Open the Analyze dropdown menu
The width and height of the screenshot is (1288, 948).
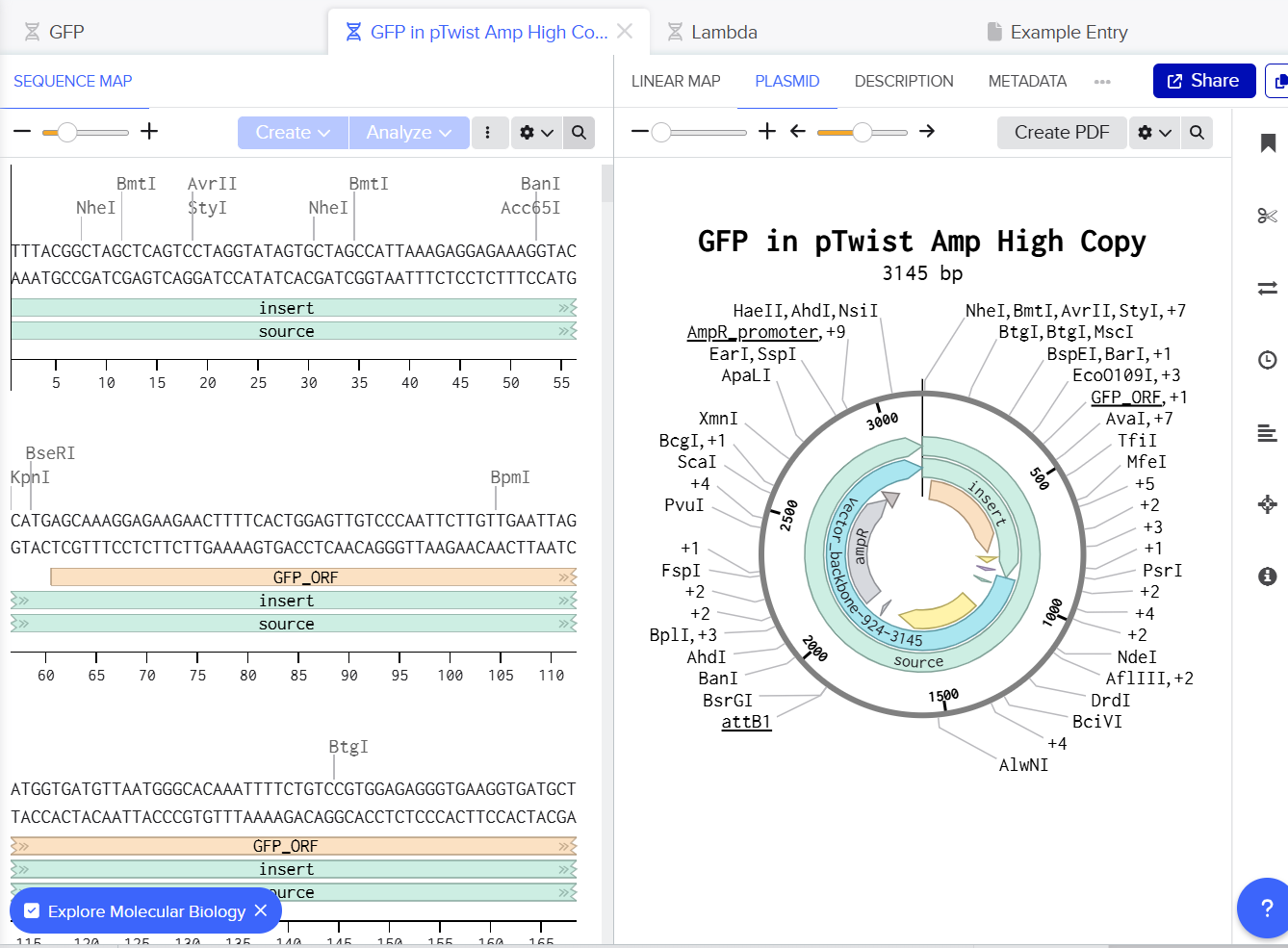409,133
